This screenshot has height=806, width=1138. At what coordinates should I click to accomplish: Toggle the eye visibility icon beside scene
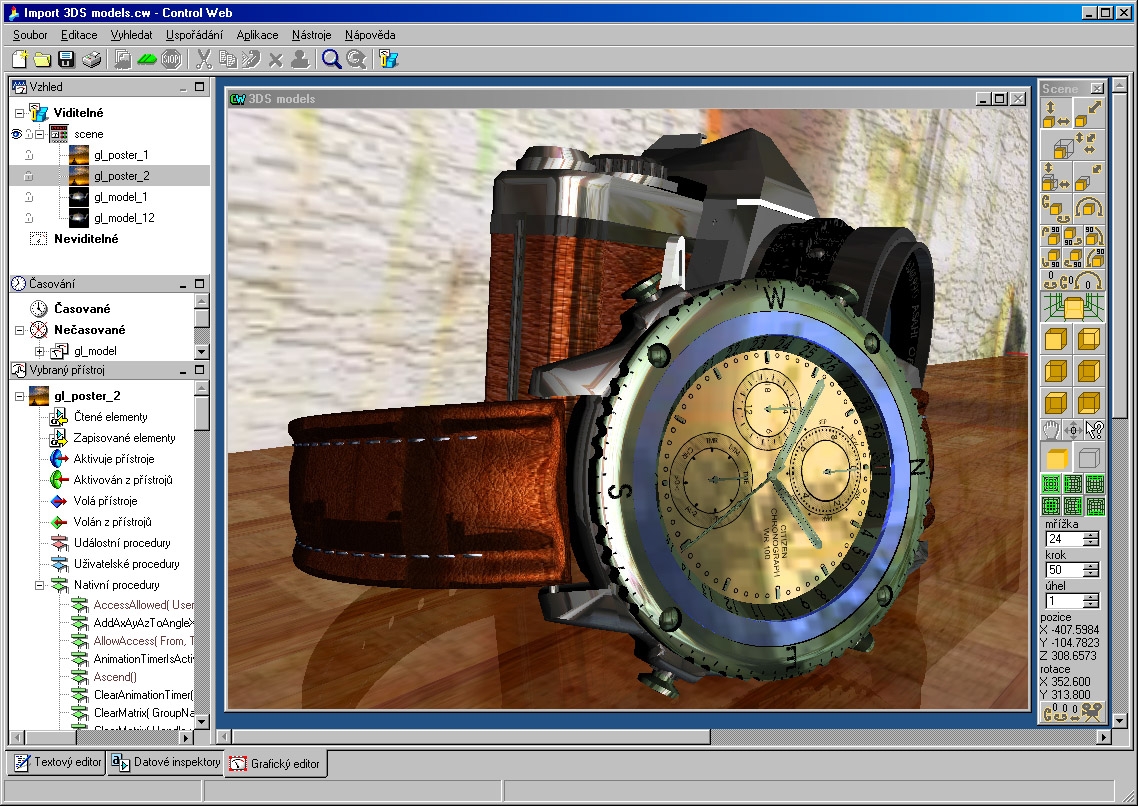pyautogui.click(x=16, y=134)
